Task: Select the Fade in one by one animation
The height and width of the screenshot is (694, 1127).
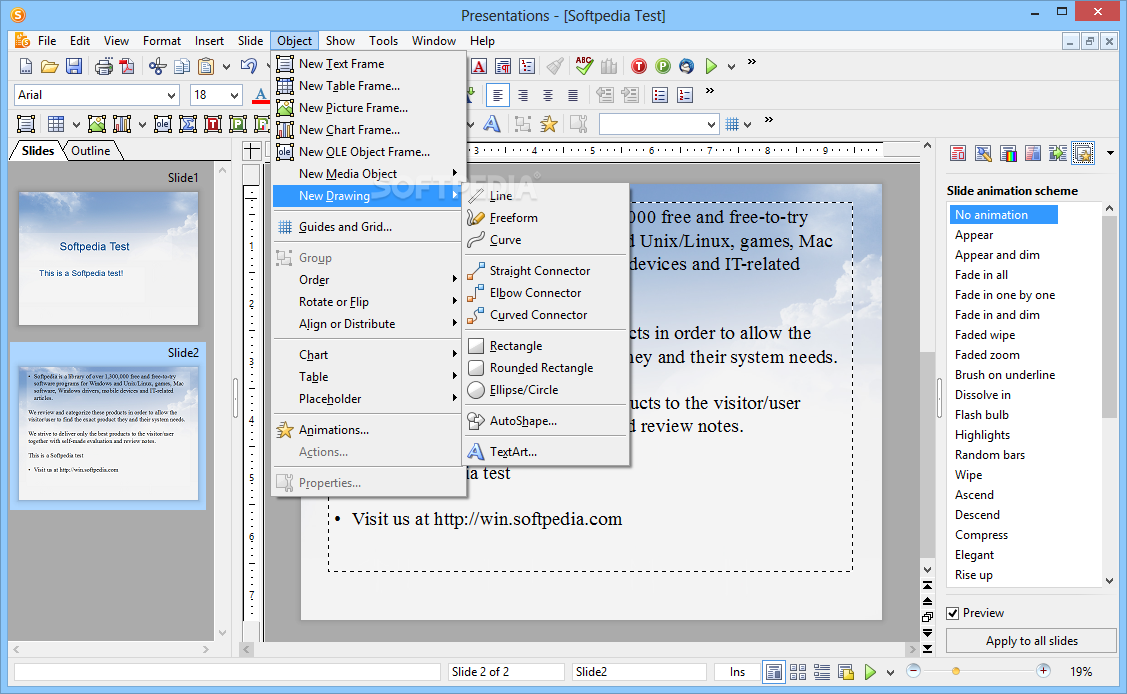Action: 1005,295
